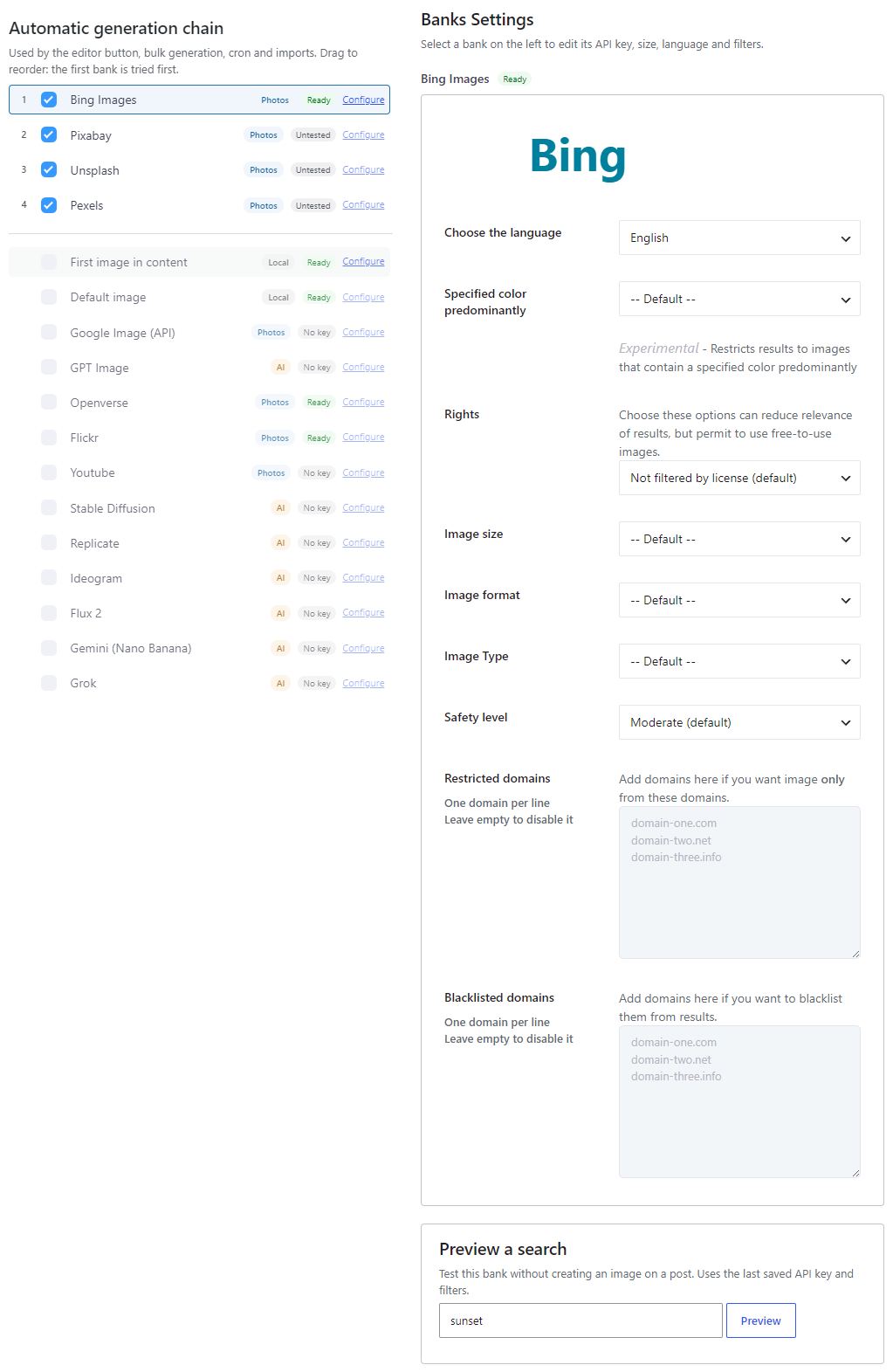Screen dimensions: 893x1372
Task: Open the Safety level dropdown
Action: click(739, 722)
